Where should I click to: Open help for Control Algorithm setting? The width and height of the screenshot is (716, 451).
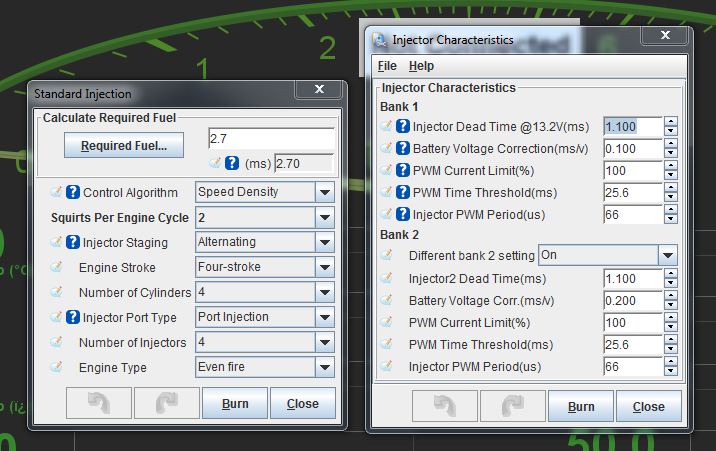(73, 192)
